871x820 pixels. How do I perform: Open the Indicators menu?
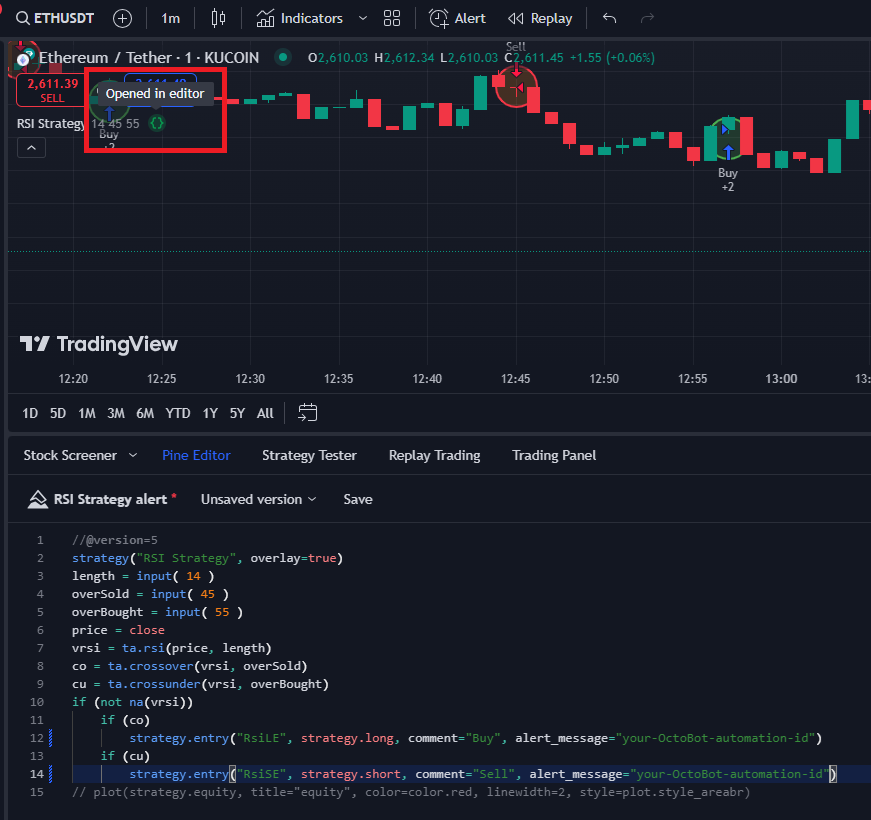tap(299, 18)
